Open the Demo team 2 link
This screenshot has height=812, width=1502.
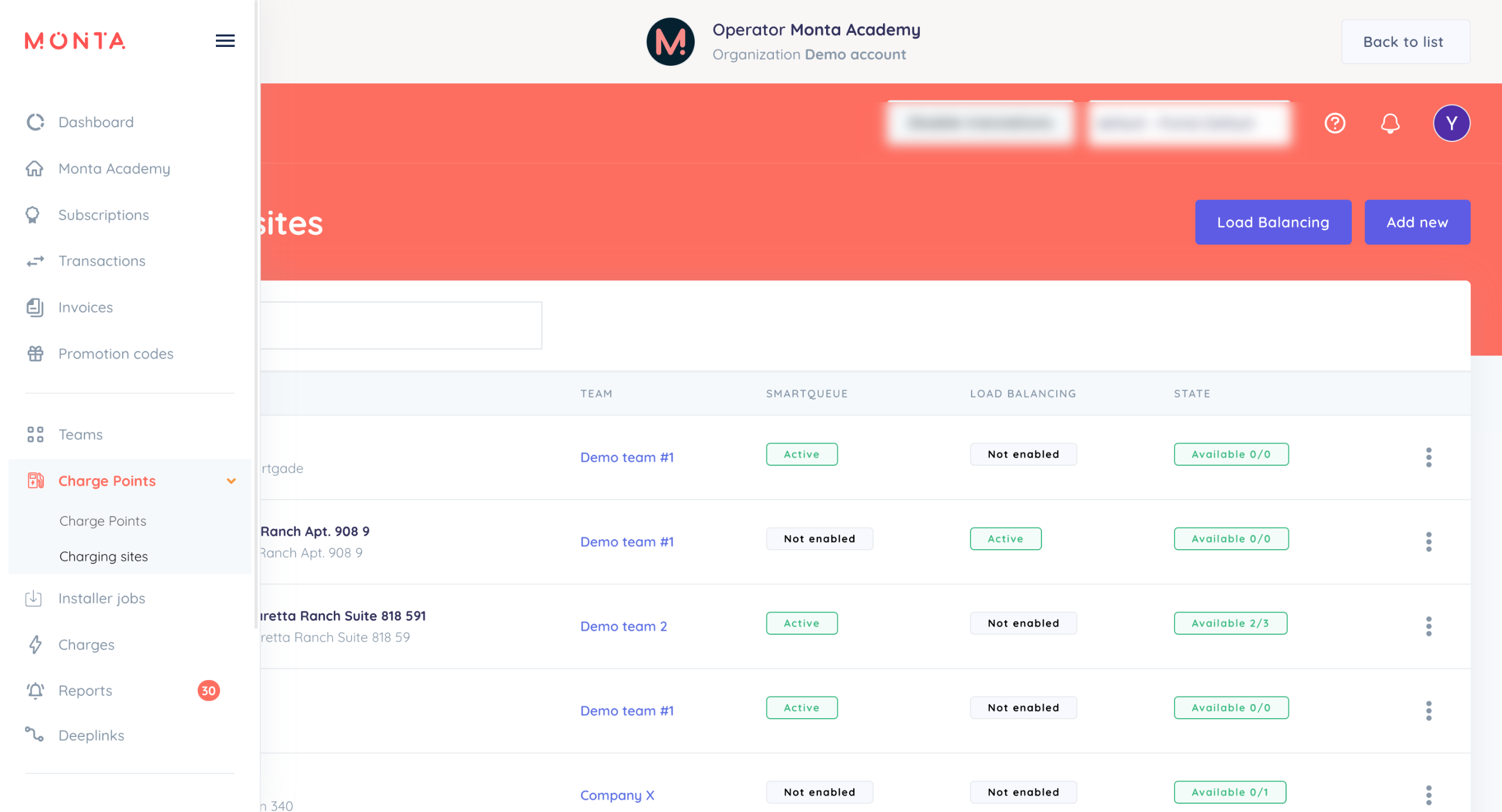(623, 626)
